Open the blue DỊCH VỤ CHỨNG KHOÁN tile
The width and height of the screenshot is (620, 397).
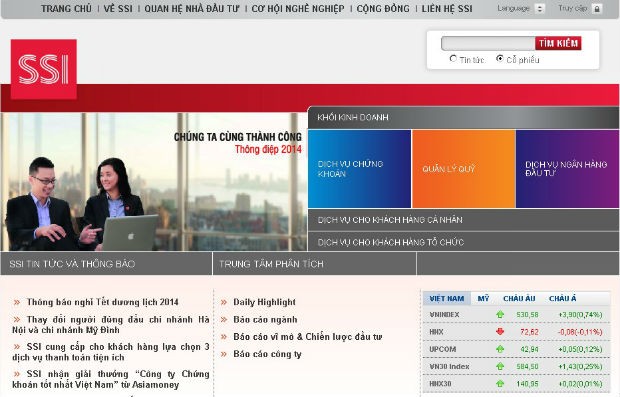click(359, 169)
